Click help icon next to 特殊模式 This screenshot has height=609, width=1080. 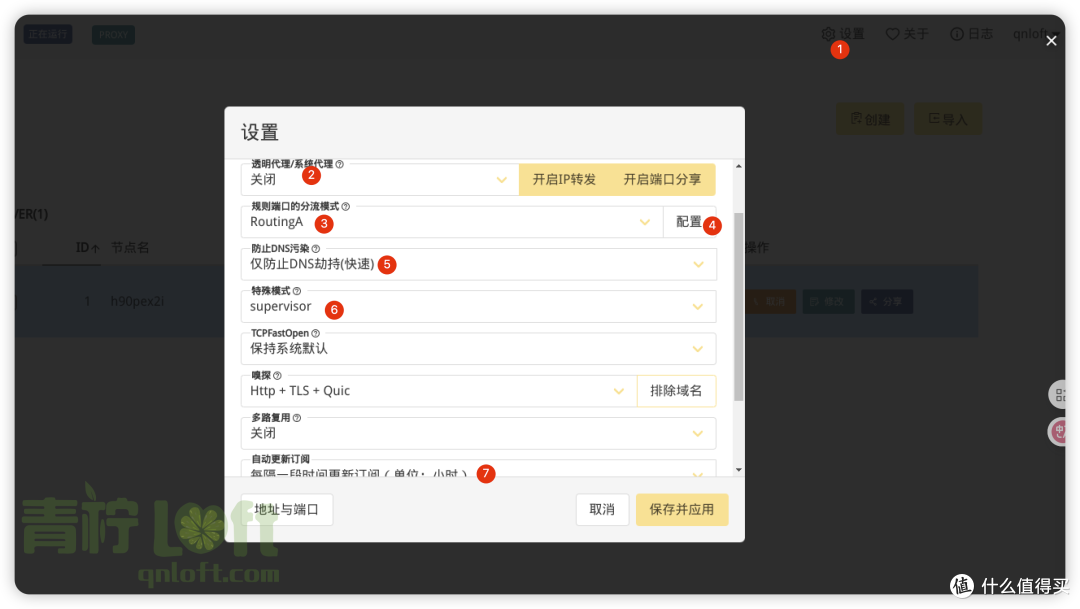(x=297, y=291)
